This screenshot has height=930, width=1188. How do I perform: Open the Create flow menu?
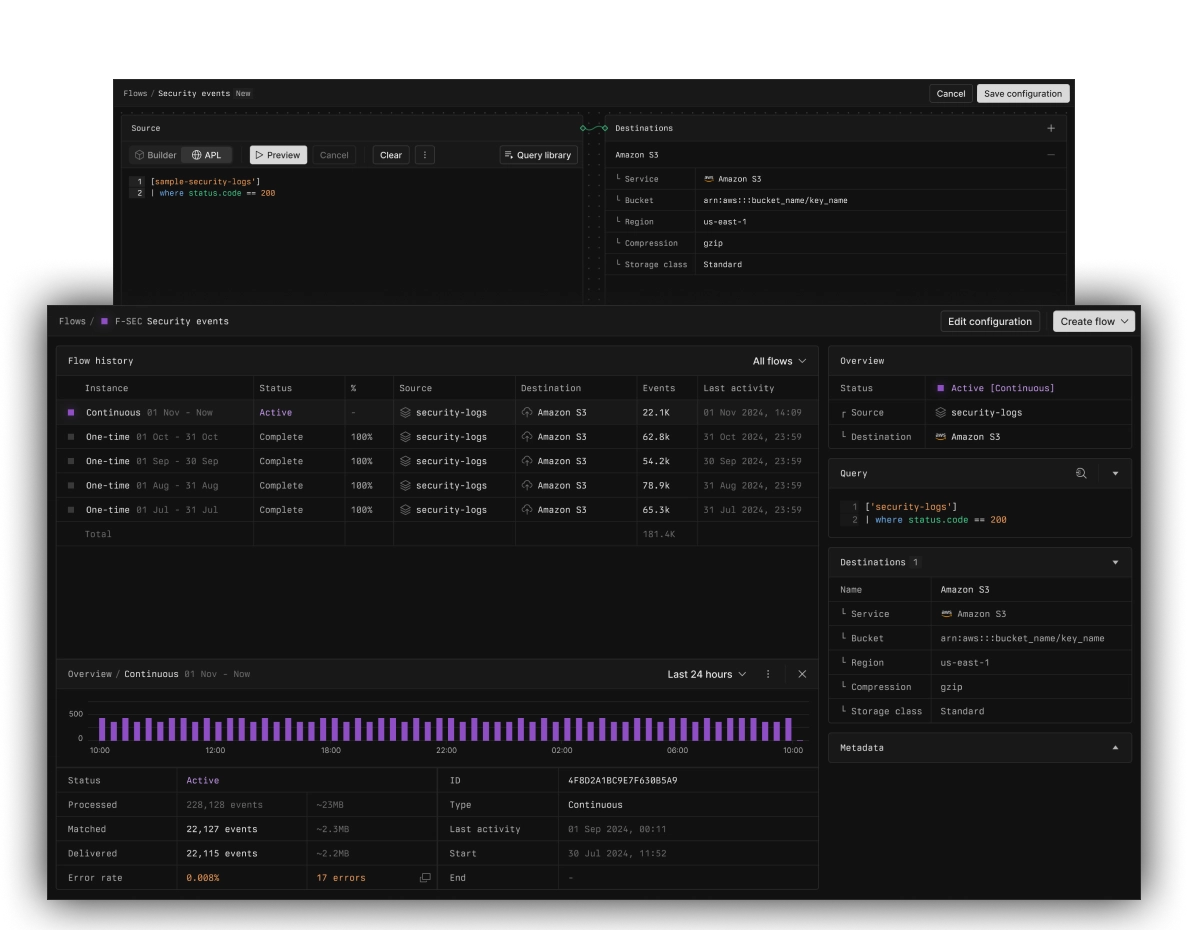(x=1093, y=321)
